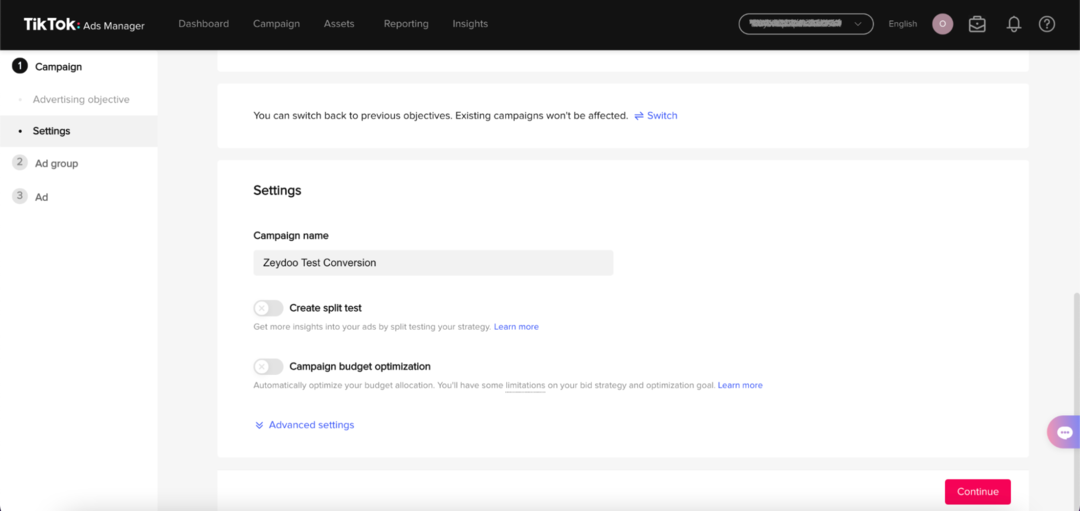This screenshot has width=1080, height=511.
Task: Click Learn more under split test
Action: coord(516,327)
